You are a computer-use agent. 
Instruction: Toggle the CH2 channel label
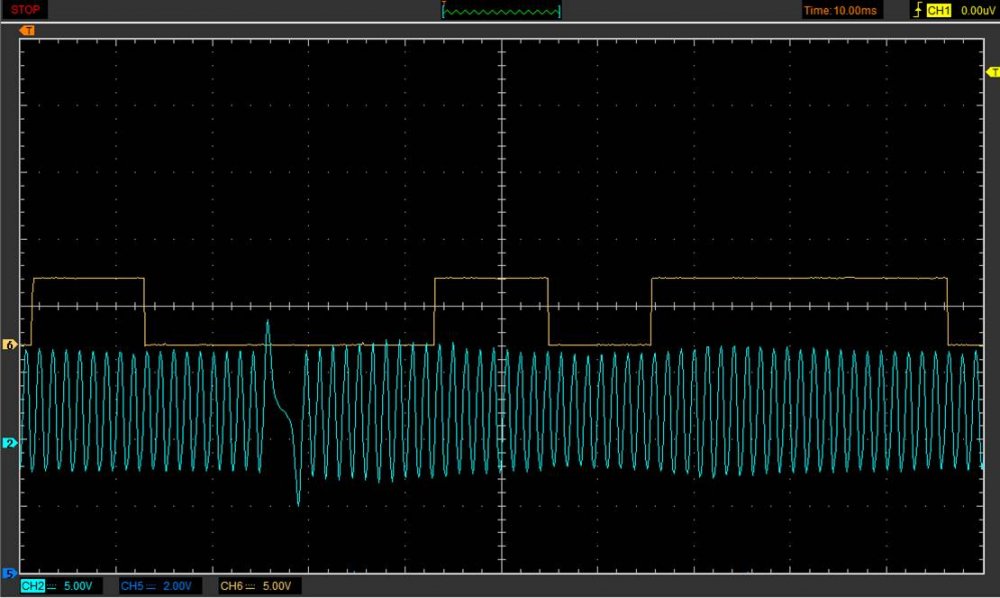click(33, 586)
